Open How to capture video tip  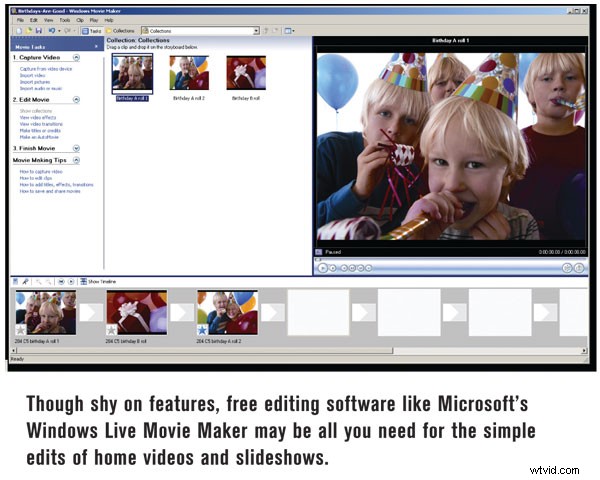tap(41, 171)
